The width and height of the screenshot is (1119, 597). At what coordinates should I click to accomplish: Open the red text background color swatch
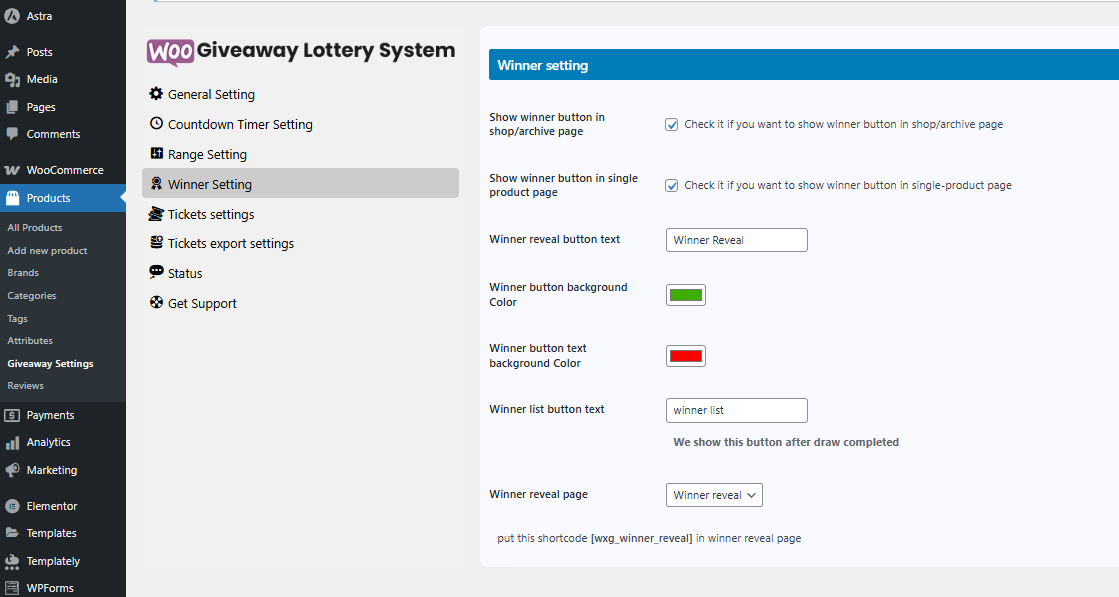pyautogui.click(x=686, y=356)
